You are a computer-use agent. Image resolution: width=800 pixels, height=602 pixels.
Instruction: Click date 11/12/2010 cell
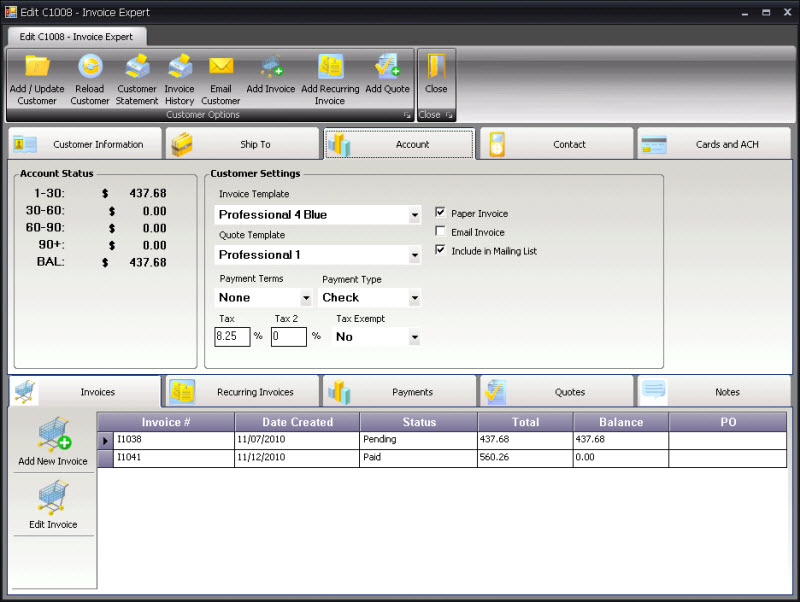pyautogui.click(x=297, y=458)
